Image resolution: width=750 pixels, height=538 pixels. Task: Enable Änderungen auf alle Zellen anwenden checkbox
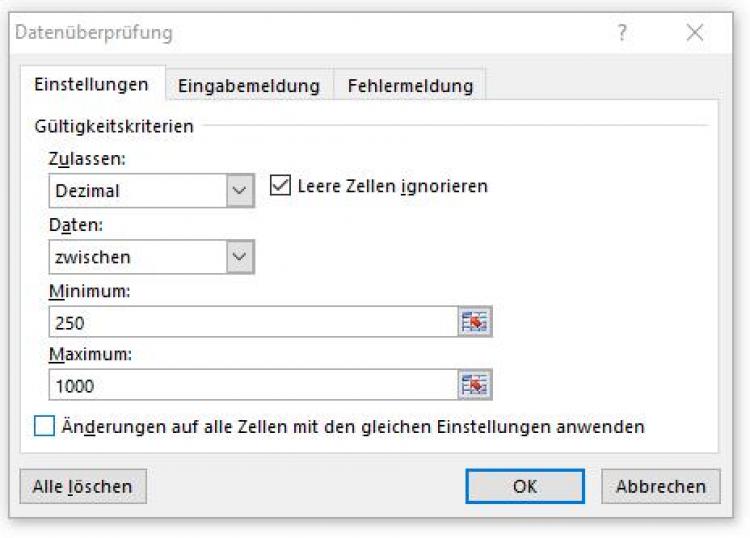(x=45, y=427)
